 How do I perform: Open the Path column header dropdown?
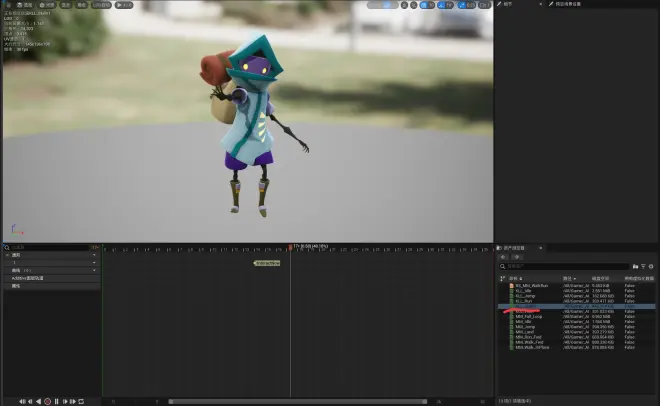click(570, 279)
